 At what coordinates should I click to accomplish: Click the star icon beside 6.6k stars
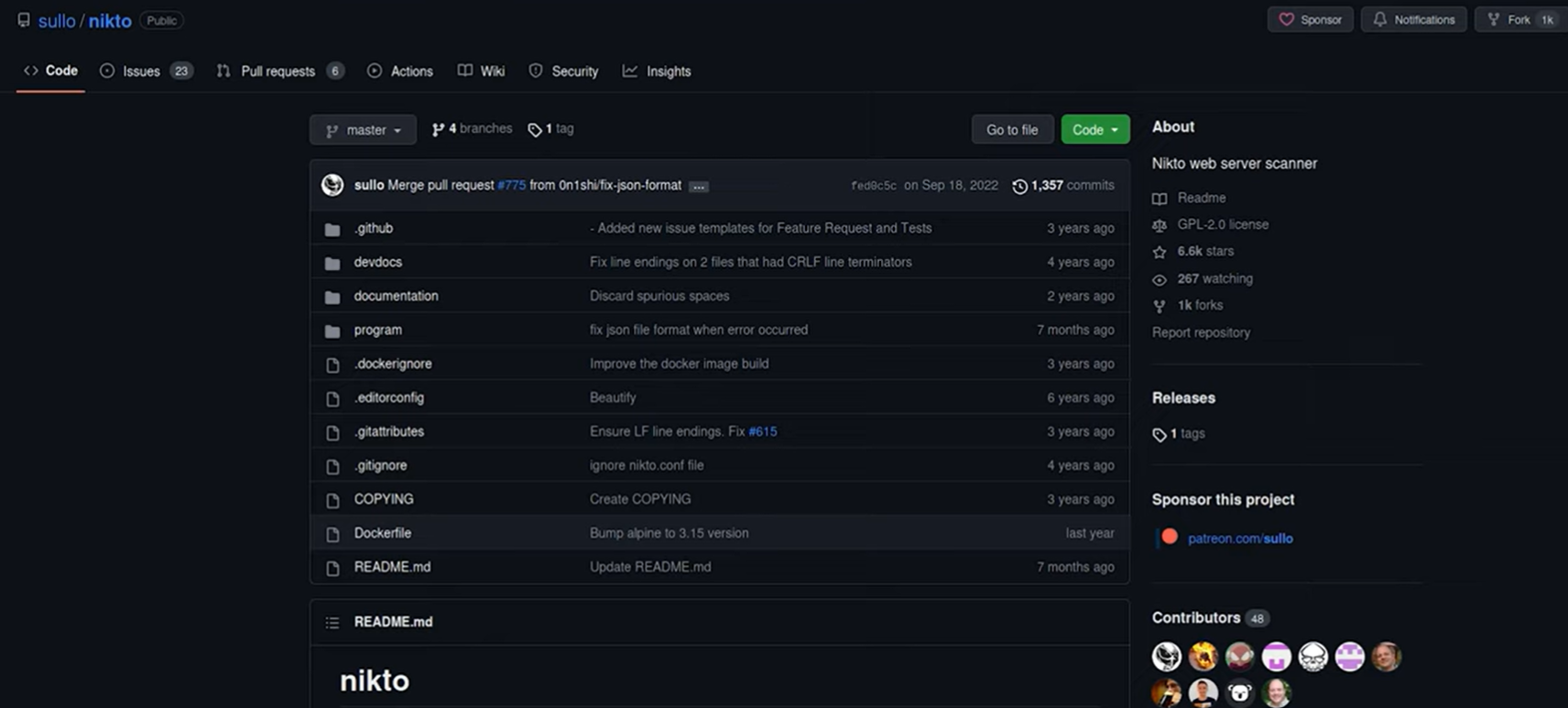point(1160,252)
